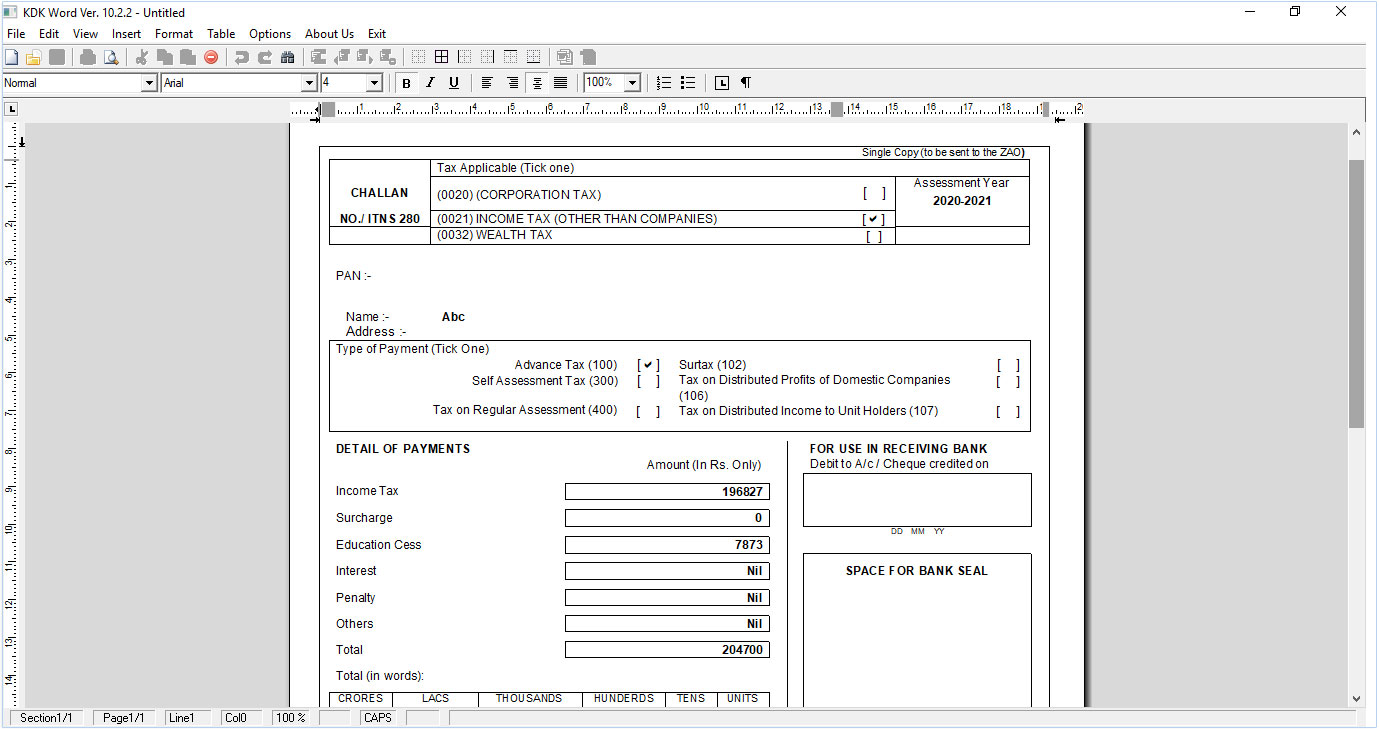This screenshot has height=729, width=1379.
Task: Open Find using the binoculars icon
Action: 288,57
